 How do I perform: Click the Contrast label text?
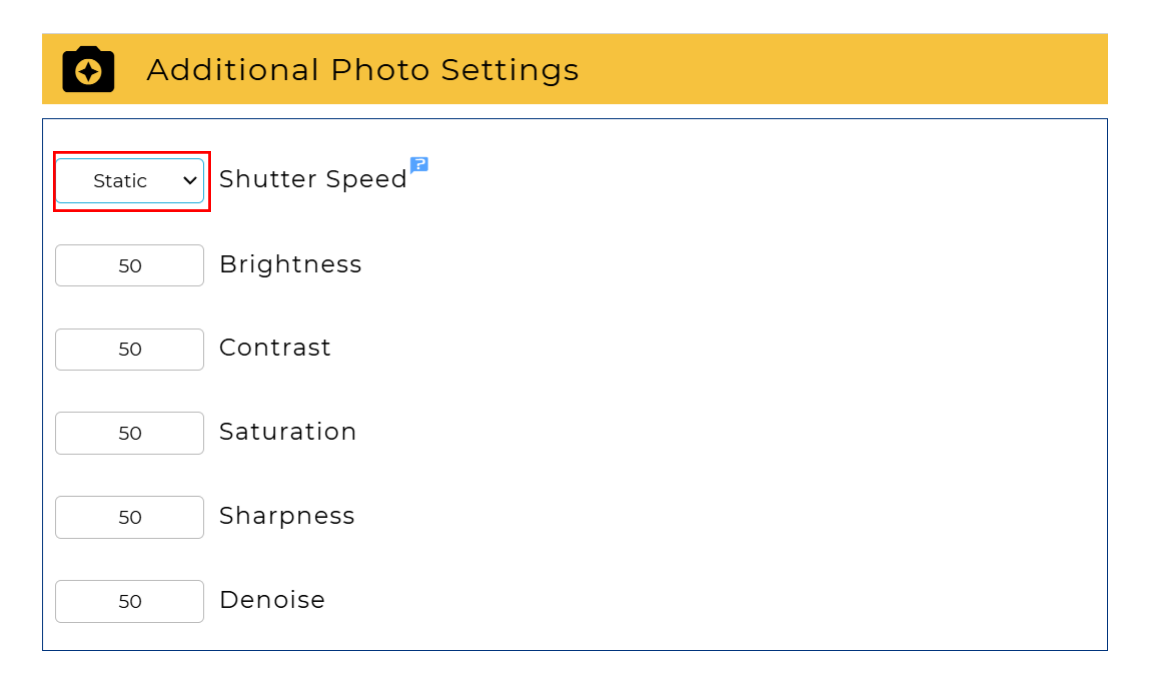275,347
